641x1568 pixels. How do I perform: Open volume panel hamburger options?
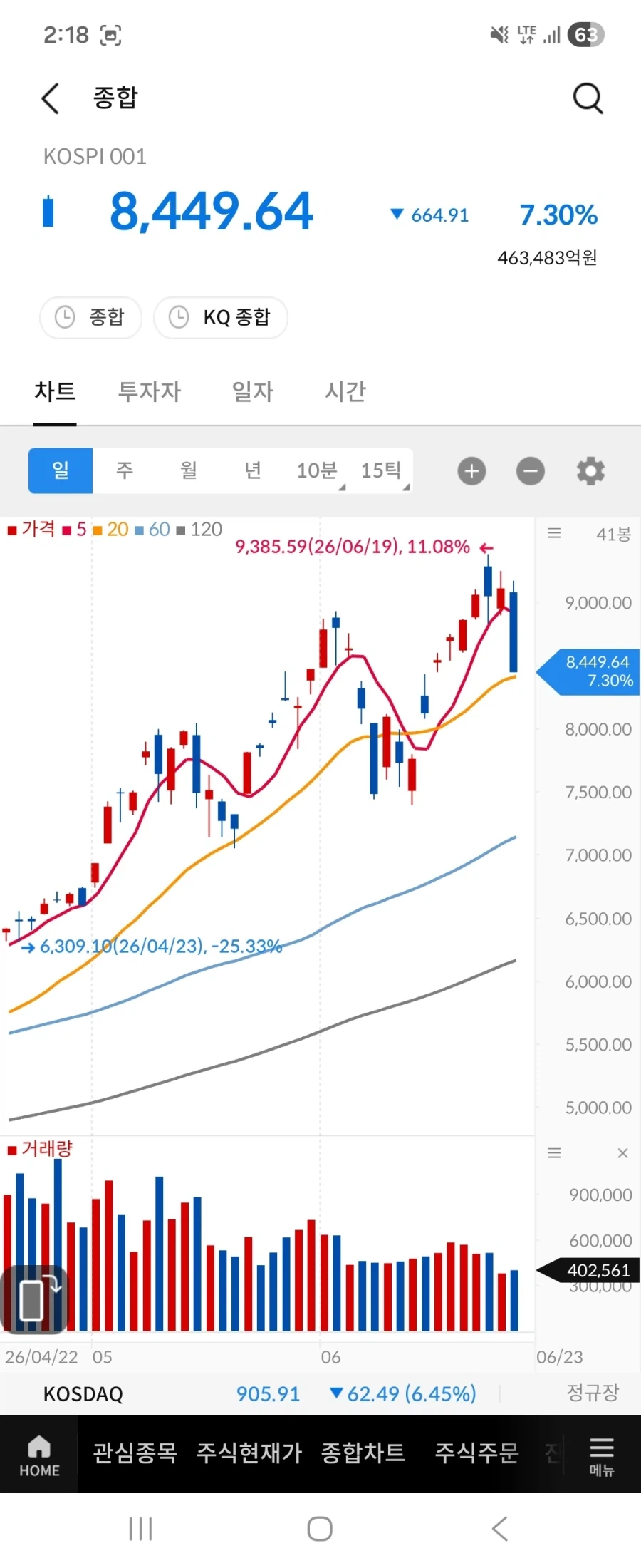554,1153
